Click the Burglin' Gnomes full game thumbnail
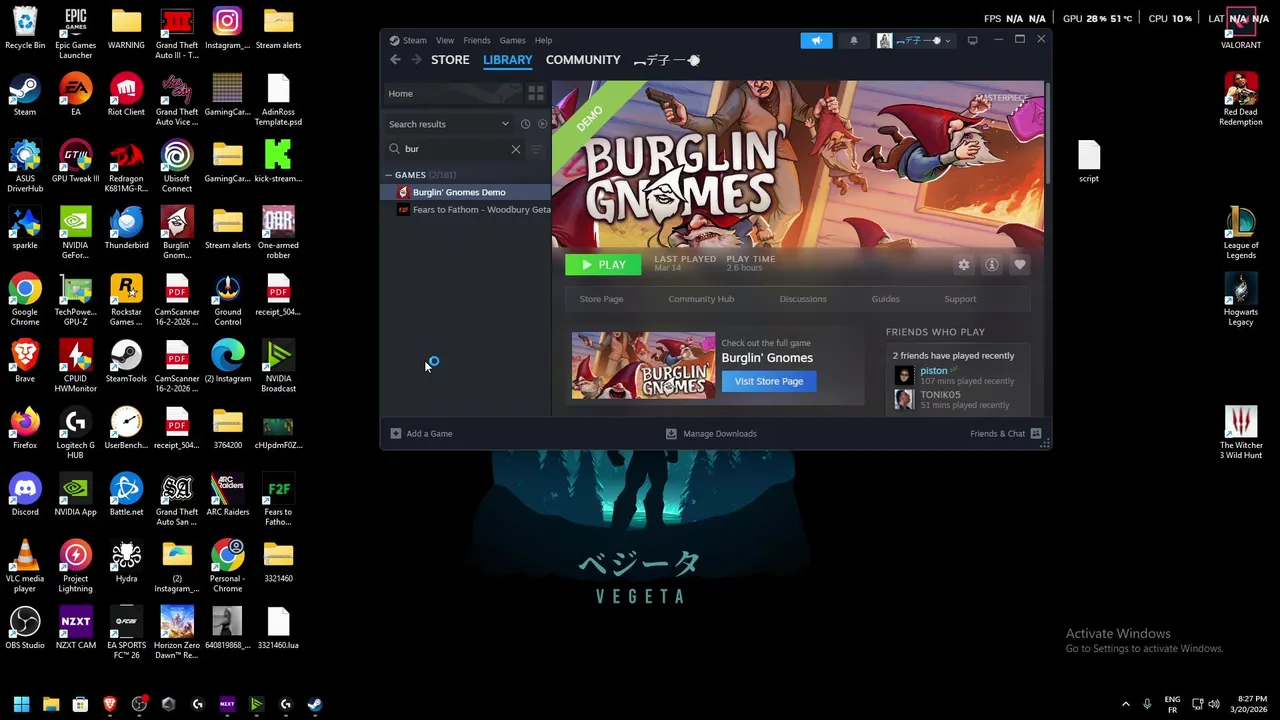Screen dimensions: 1280x720 tap(643, 366)
